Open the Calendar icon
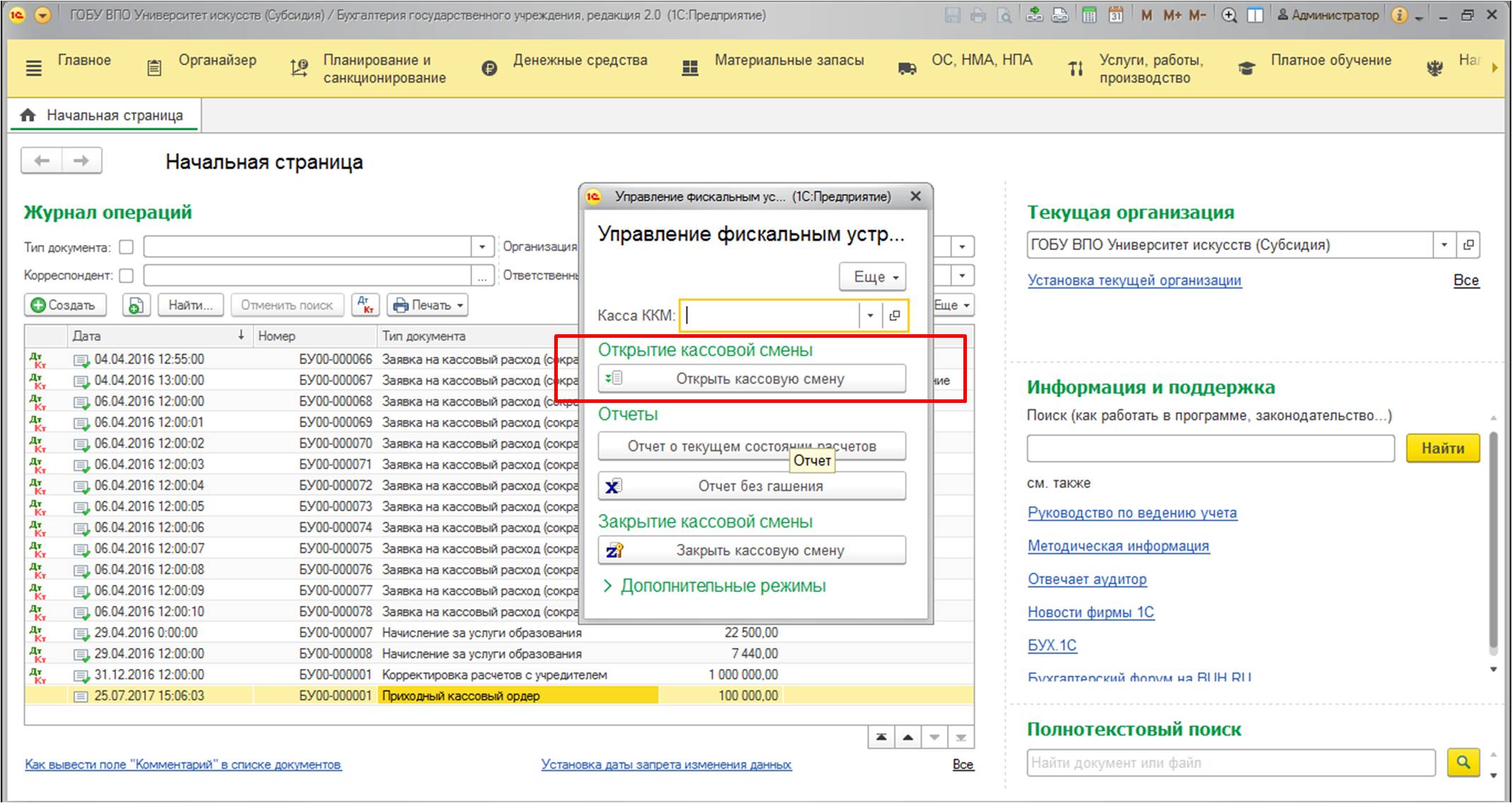 pyautogui.click(x=1116, y=15)
